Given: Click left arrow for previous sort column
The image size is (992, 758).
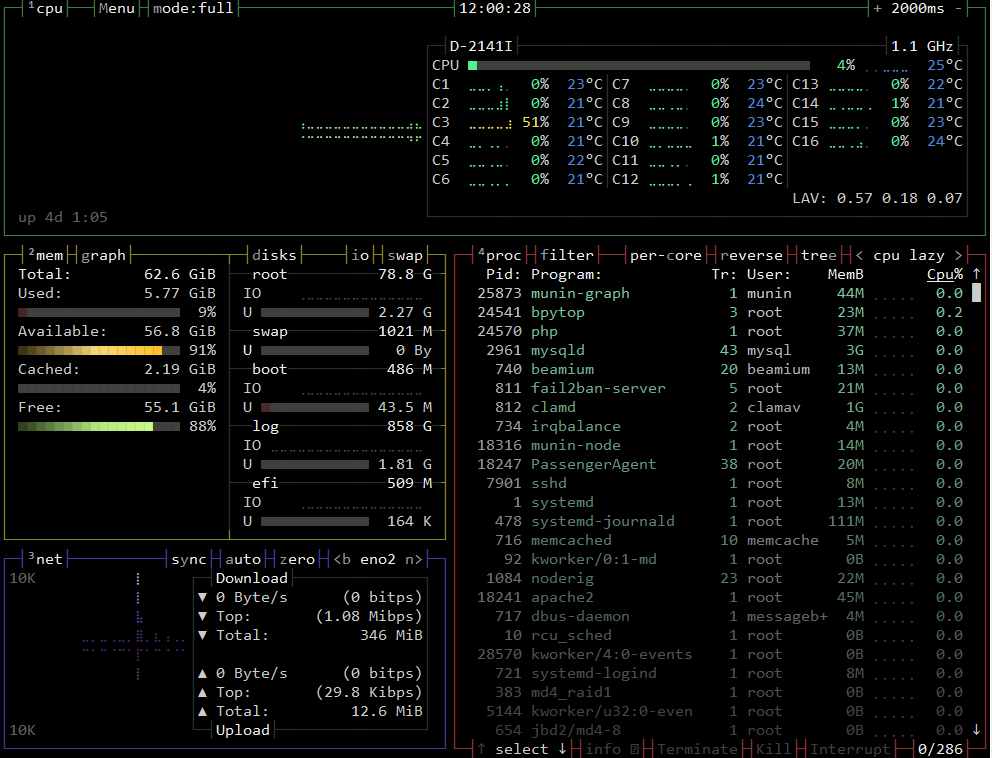Looking at the screenshot, I should [860, 255].
